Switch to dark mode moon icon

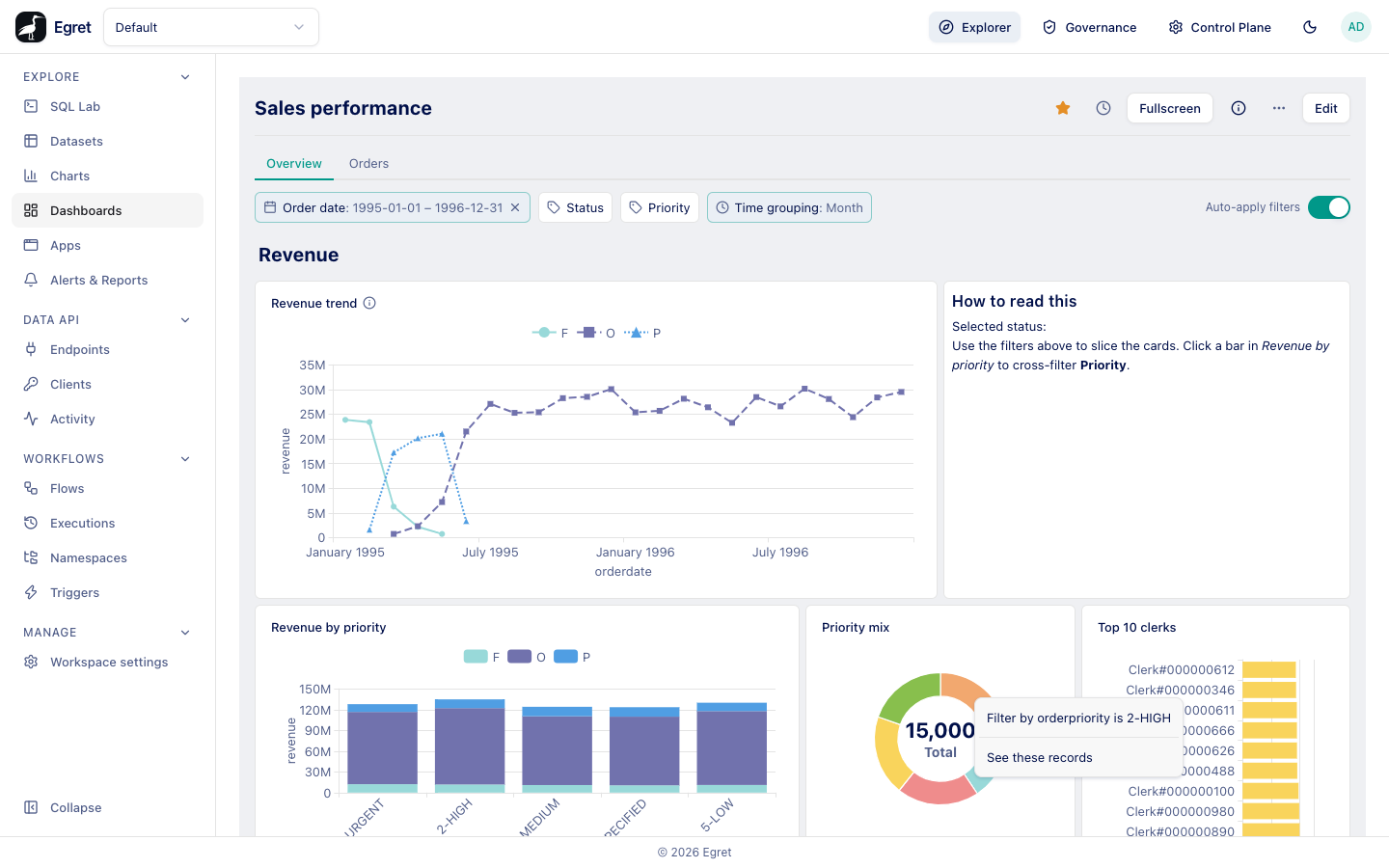click(x=1310, y=27)
